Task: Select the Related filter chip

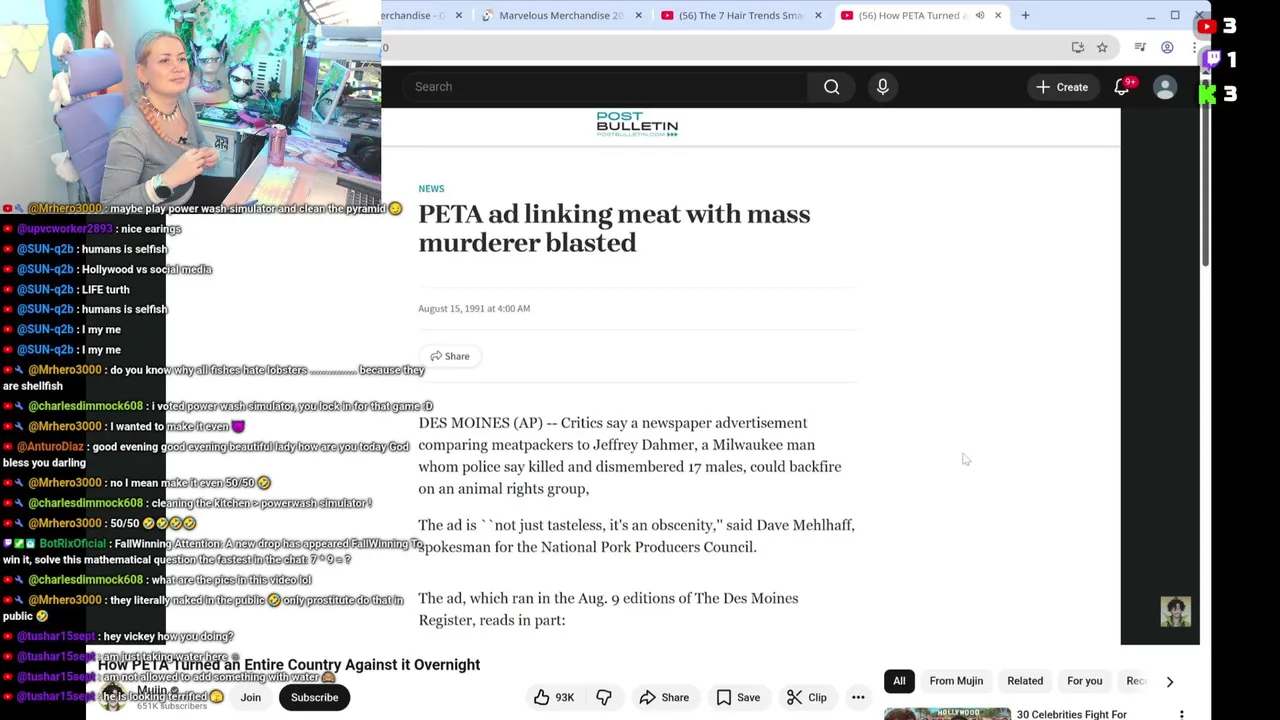Action: pyautogui.click(x=1025, y=681)
